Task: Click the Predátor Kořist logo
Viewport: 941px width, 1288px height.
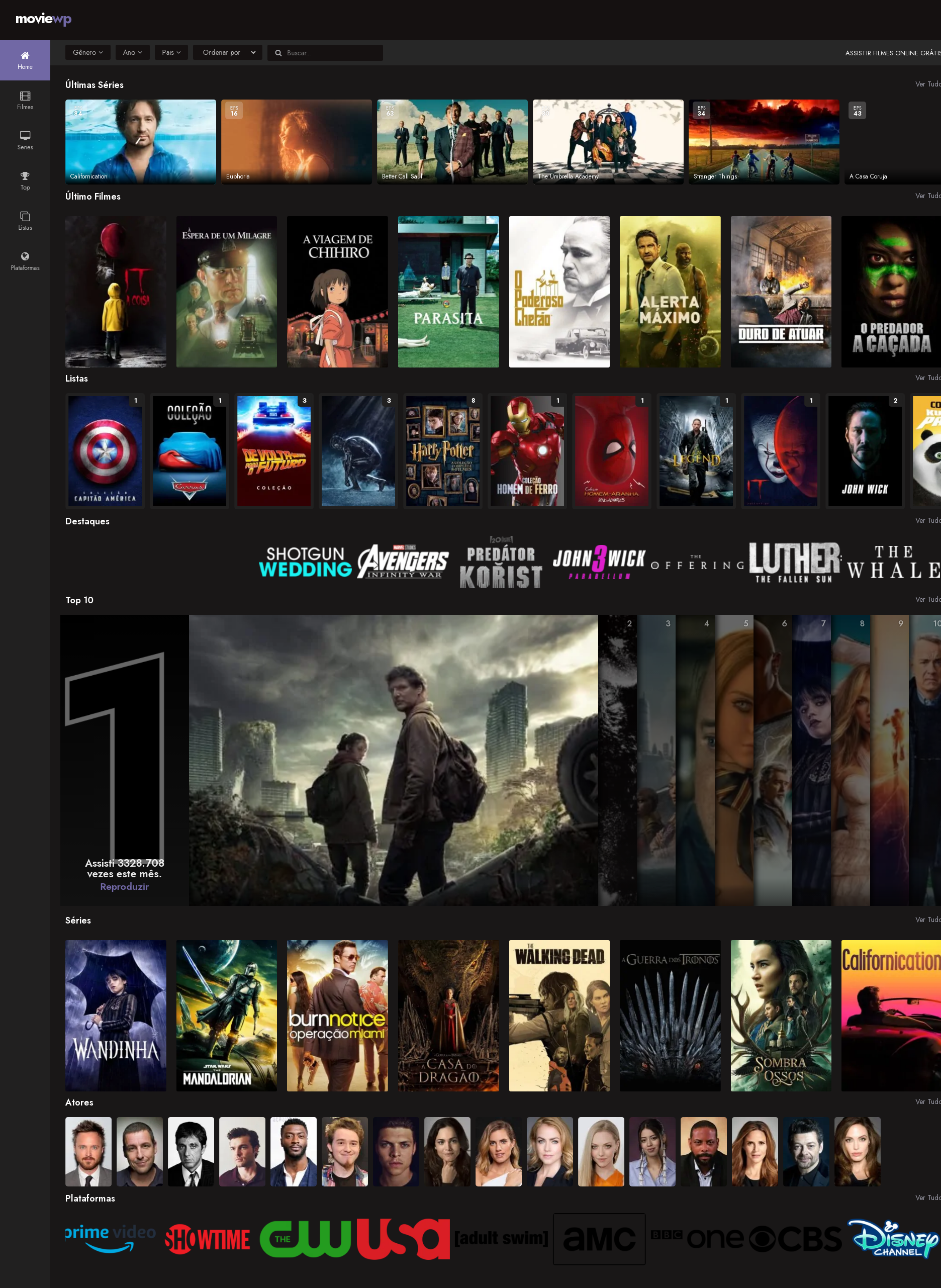Action: pos(501,562)
